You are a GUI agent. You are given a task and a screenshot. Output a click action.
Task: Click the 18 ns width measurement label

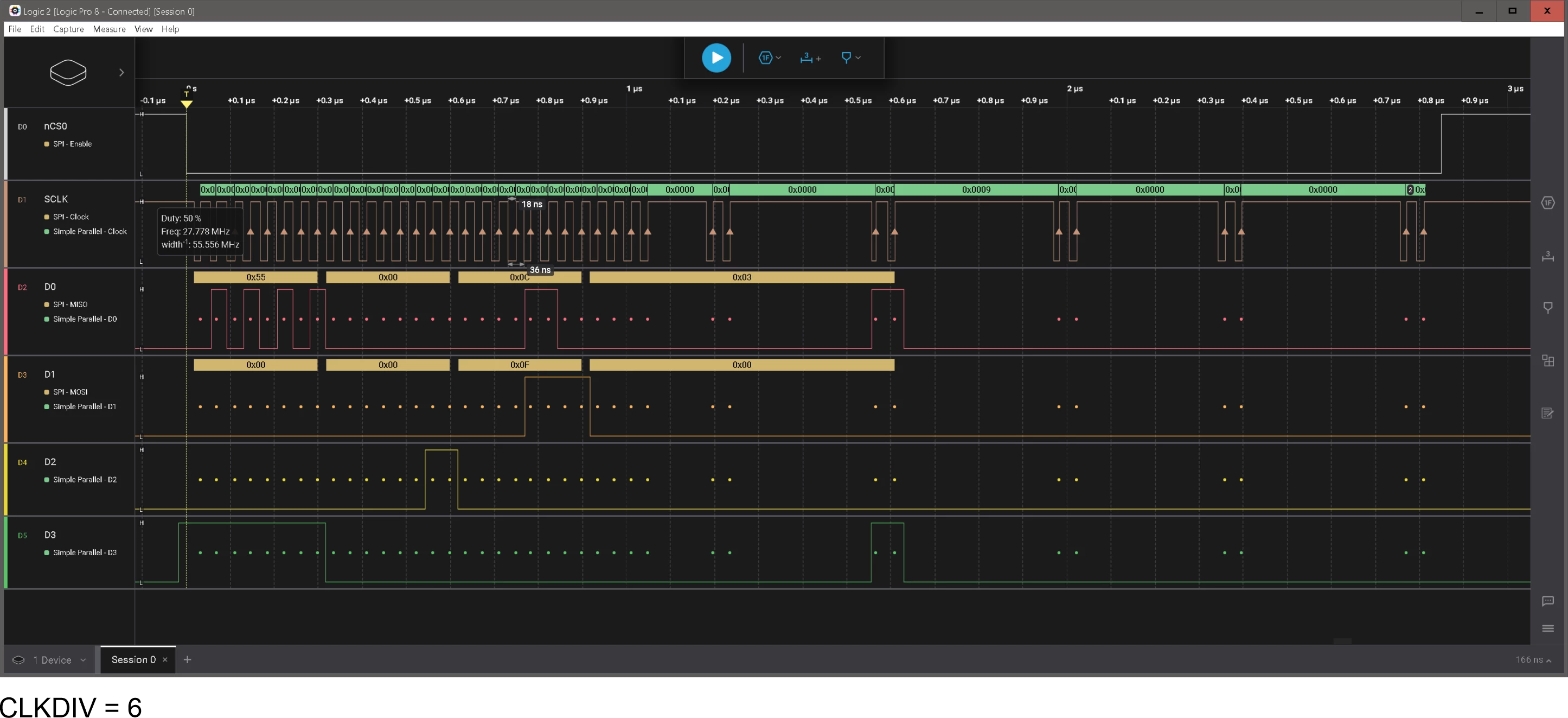(x=532, y=205)
